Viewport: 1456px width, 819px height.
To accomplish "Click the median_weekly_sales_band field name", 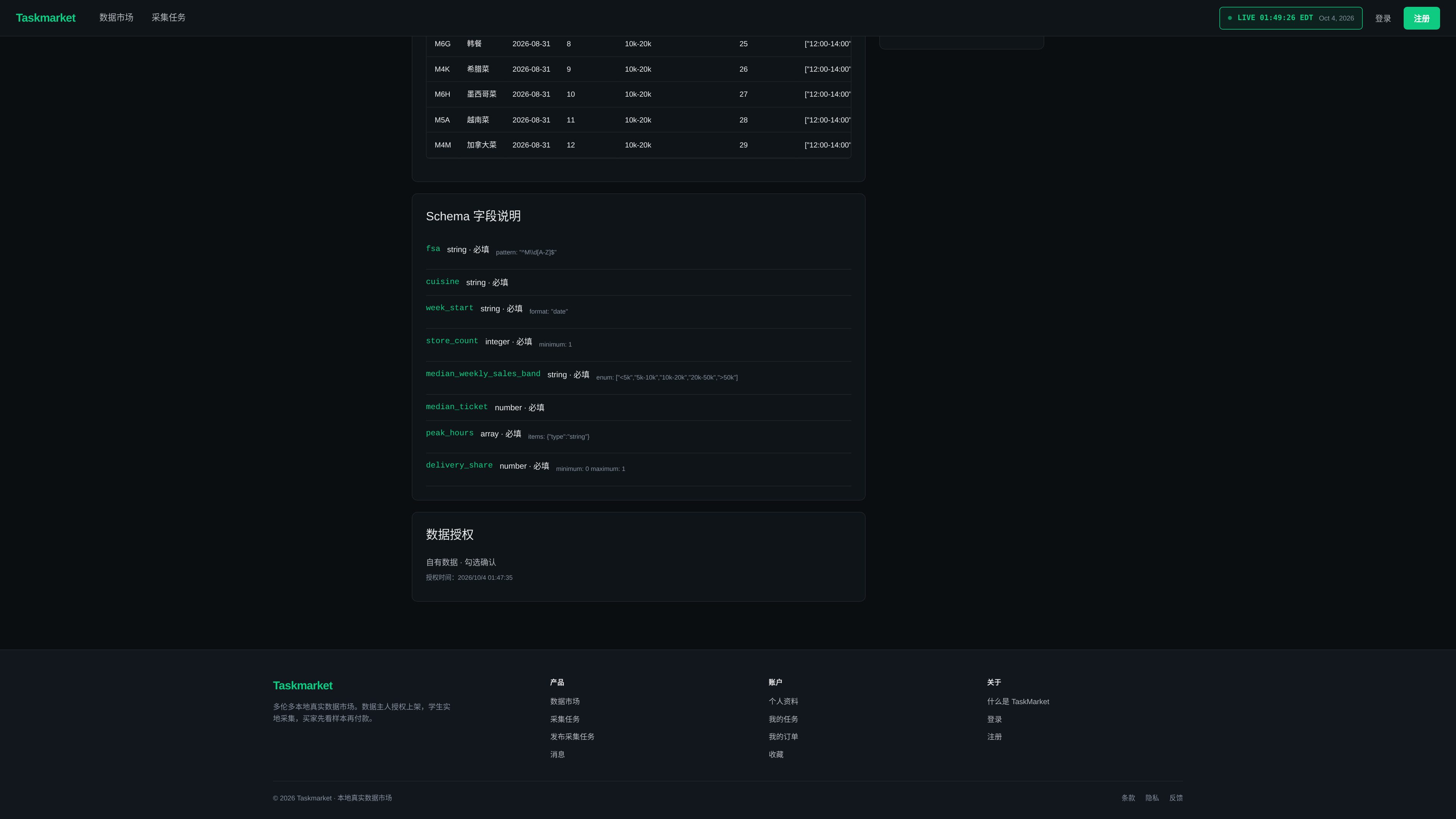I will pos(483,373).
